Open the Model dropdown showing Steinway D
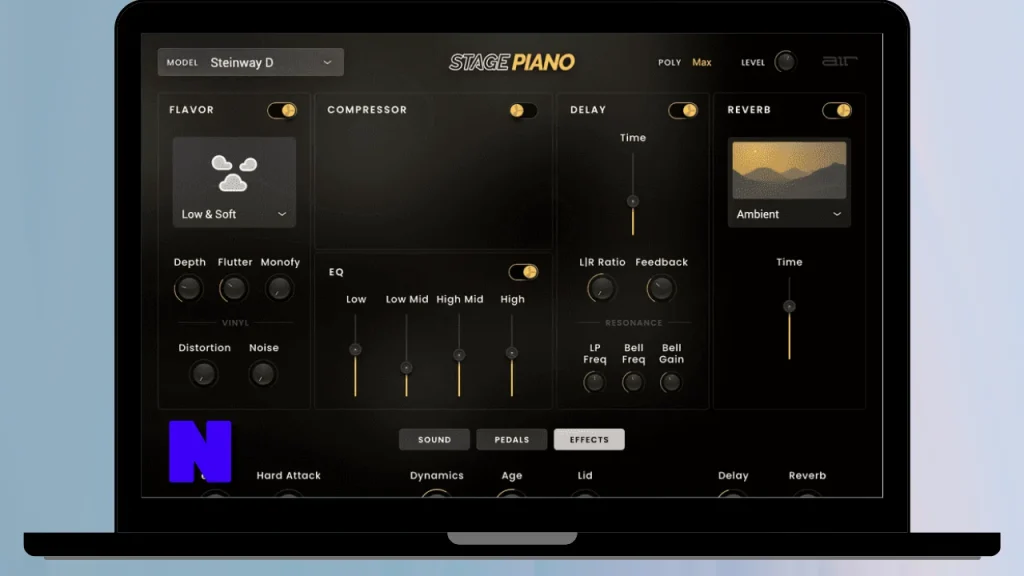The image size is (1024, 576). pyautogui.click(x=251, y=62)
